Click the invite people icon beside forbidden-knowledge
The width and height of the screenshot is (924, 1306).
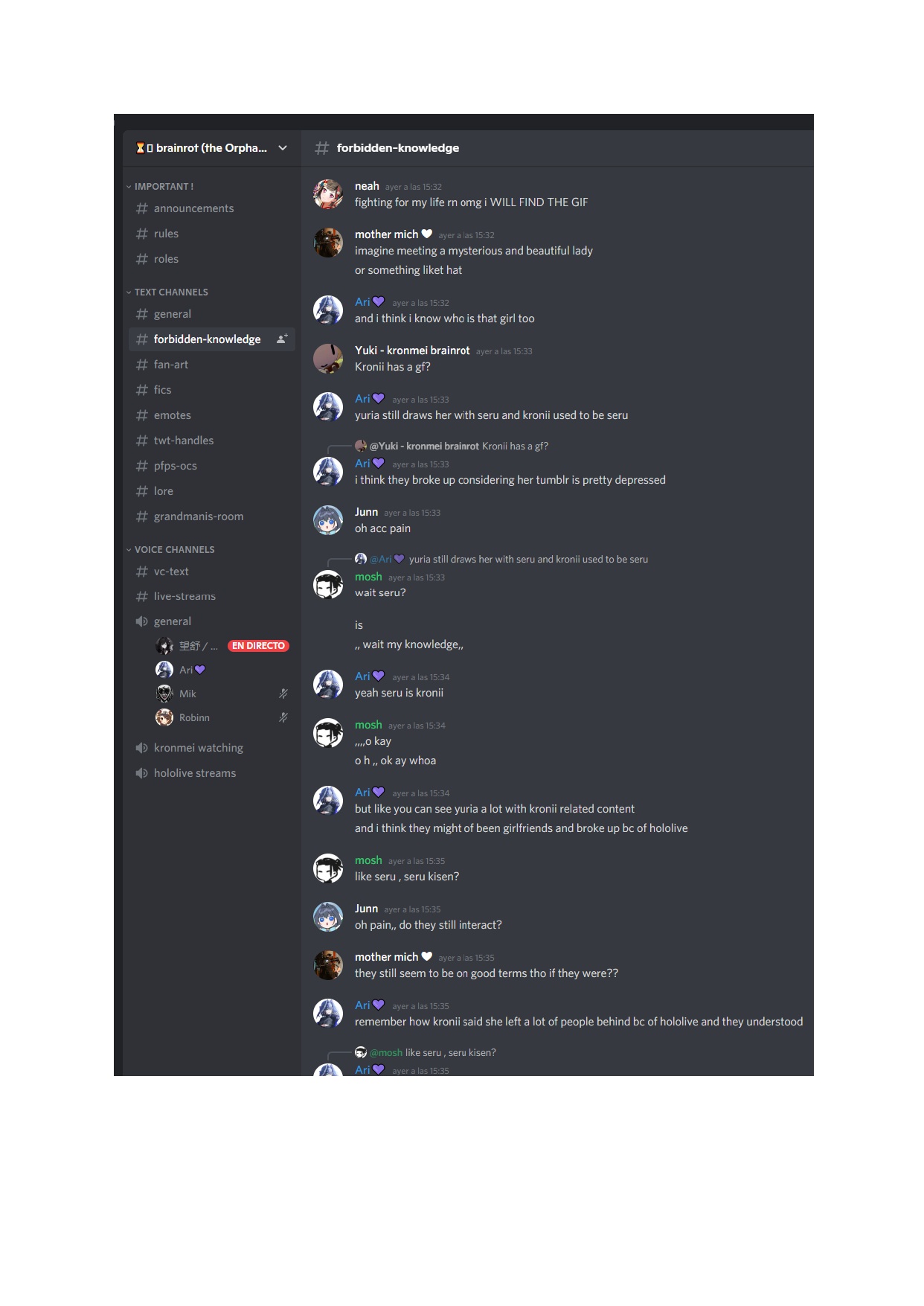click(x=282, y=339)
